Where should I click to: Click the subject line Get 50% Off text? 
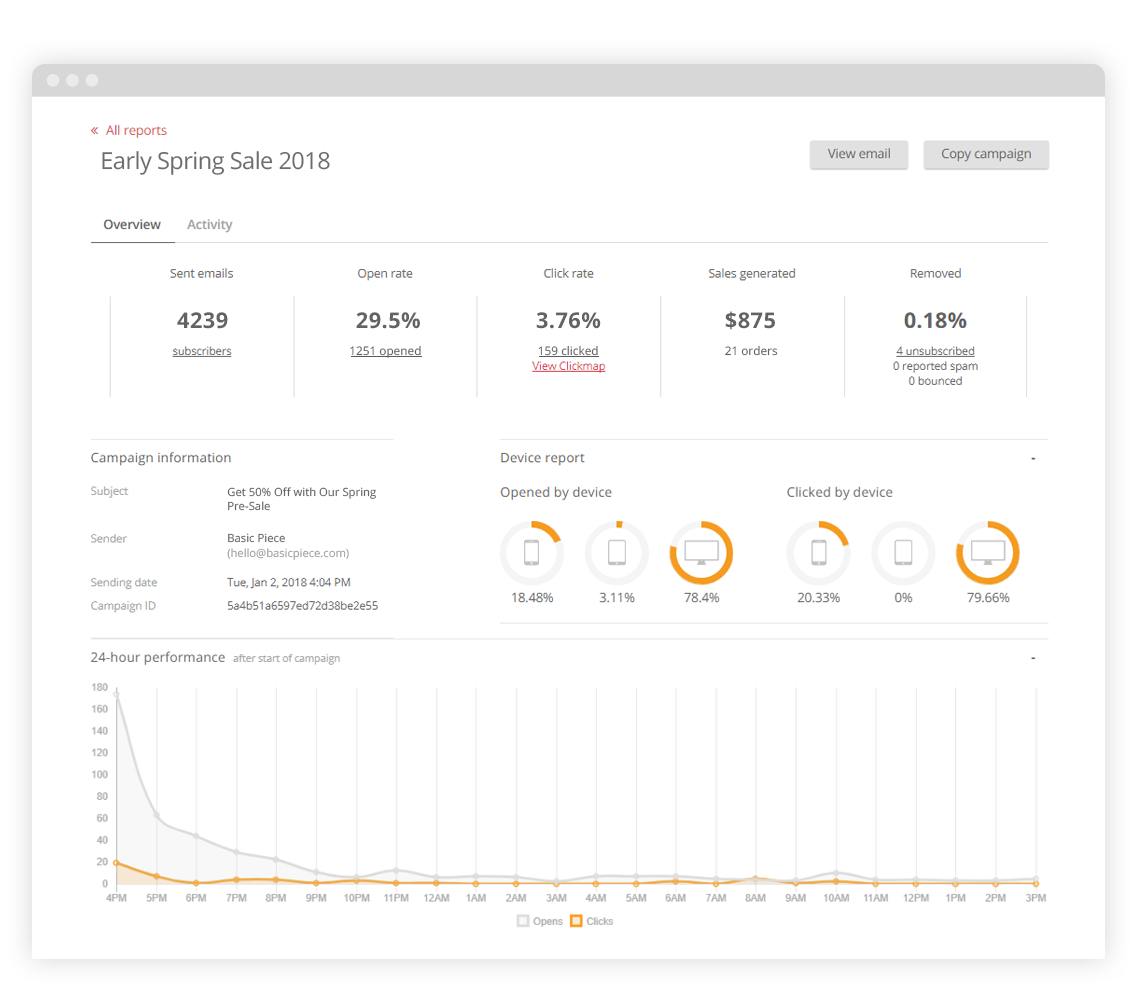pos(301,499)
